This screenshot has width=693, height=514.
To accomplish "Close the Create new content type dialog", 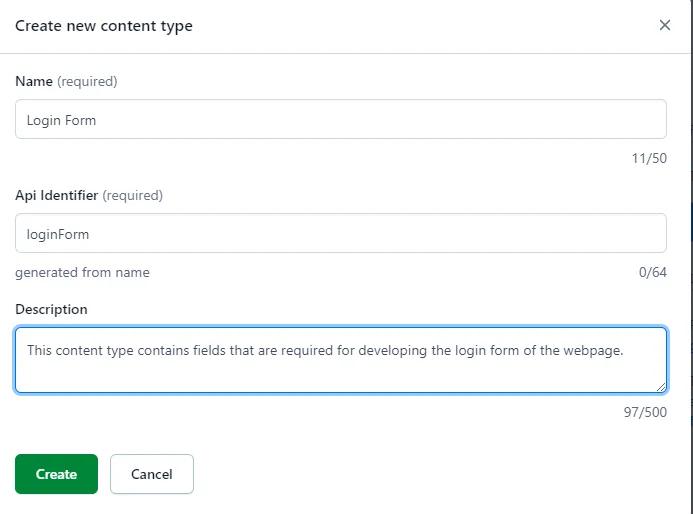I will pyautogui.click(x=665, y=25).
